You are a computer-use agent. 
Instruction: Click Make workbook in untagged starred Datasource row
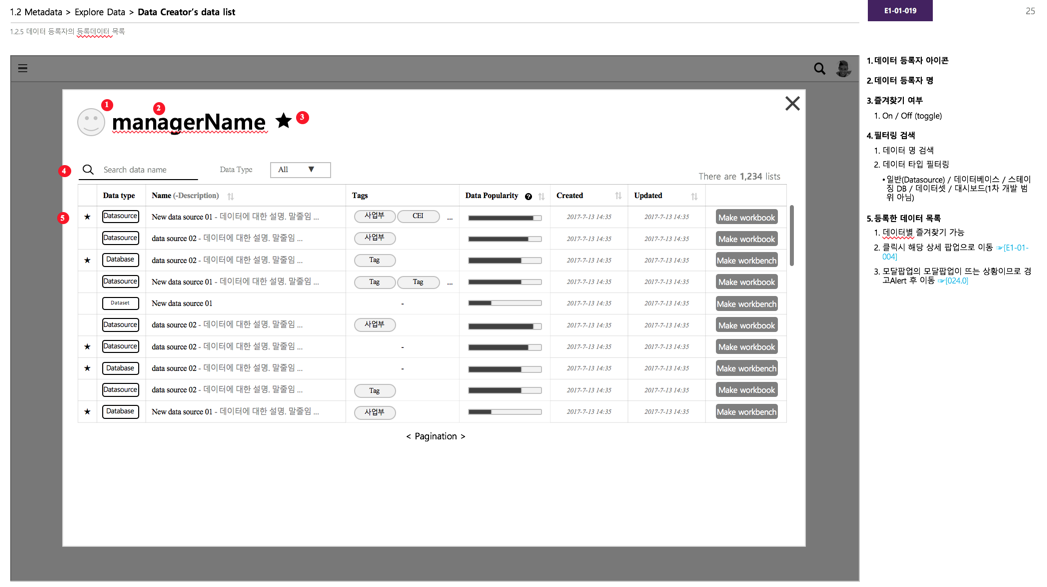click(747, 347)
